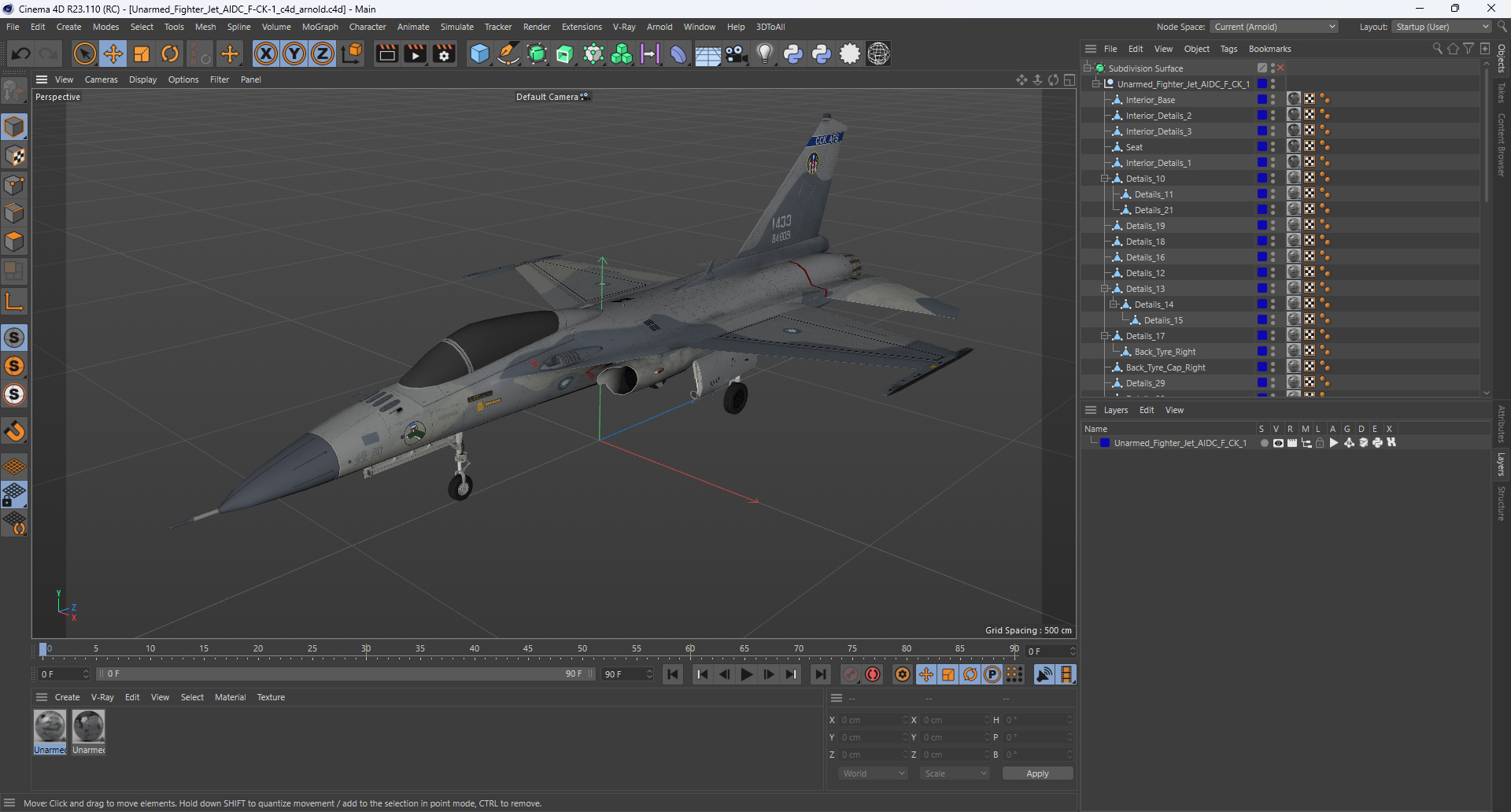Switch to Texture mode in left sidebar
Screen dimensions: 1511x812
coord(14,156)
